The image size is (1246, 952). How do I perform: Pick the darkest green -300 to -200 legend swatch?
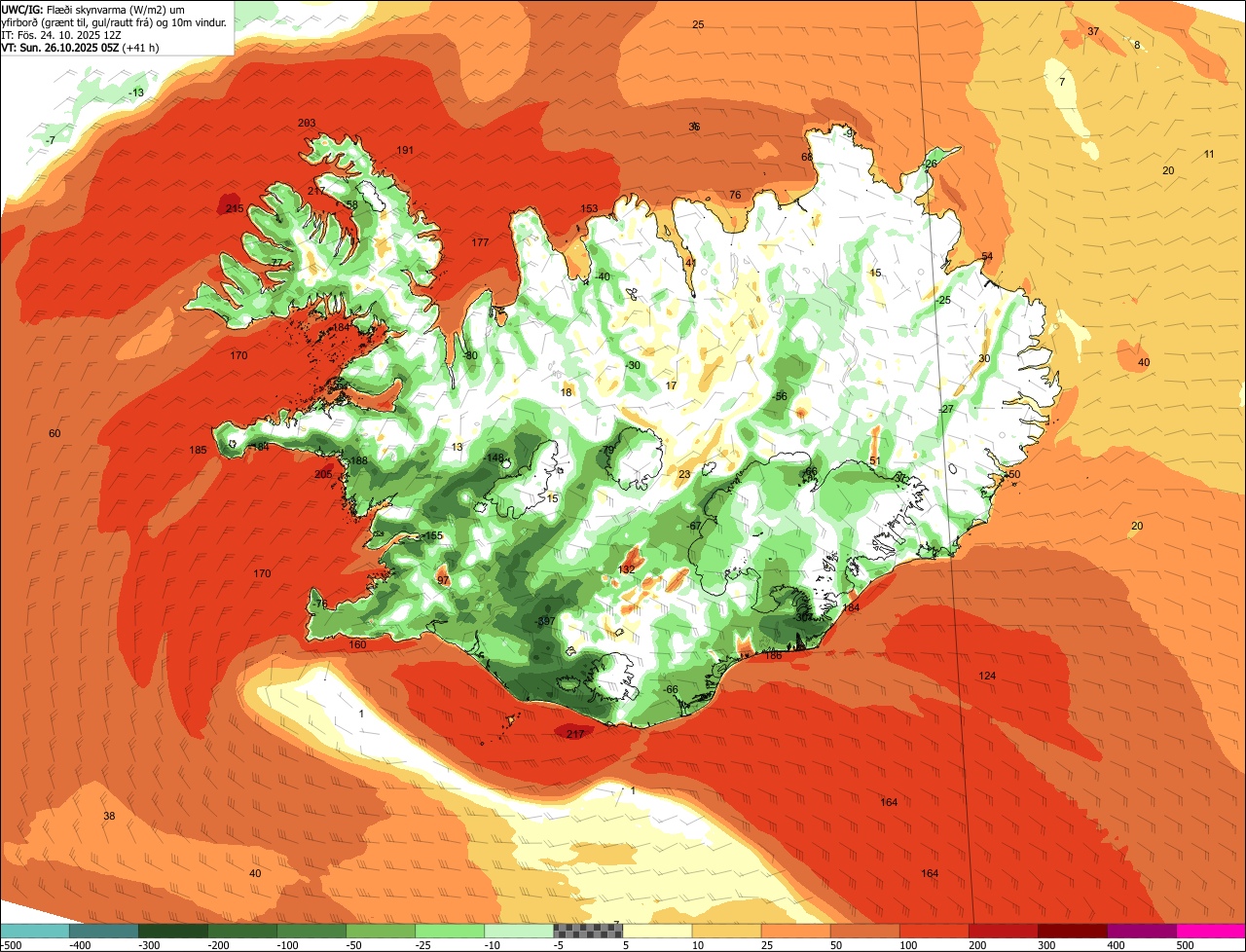coord(173,932)
